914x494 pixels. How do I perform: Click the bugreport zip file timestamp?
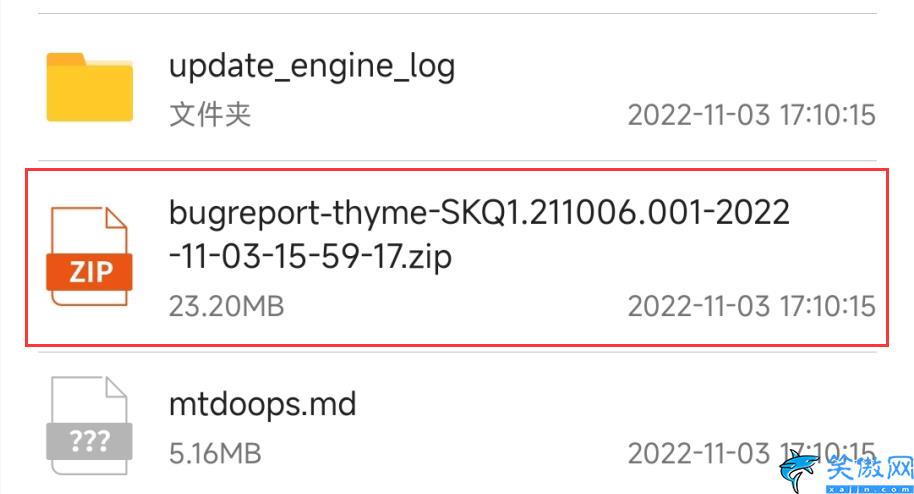tap(751, 306)
